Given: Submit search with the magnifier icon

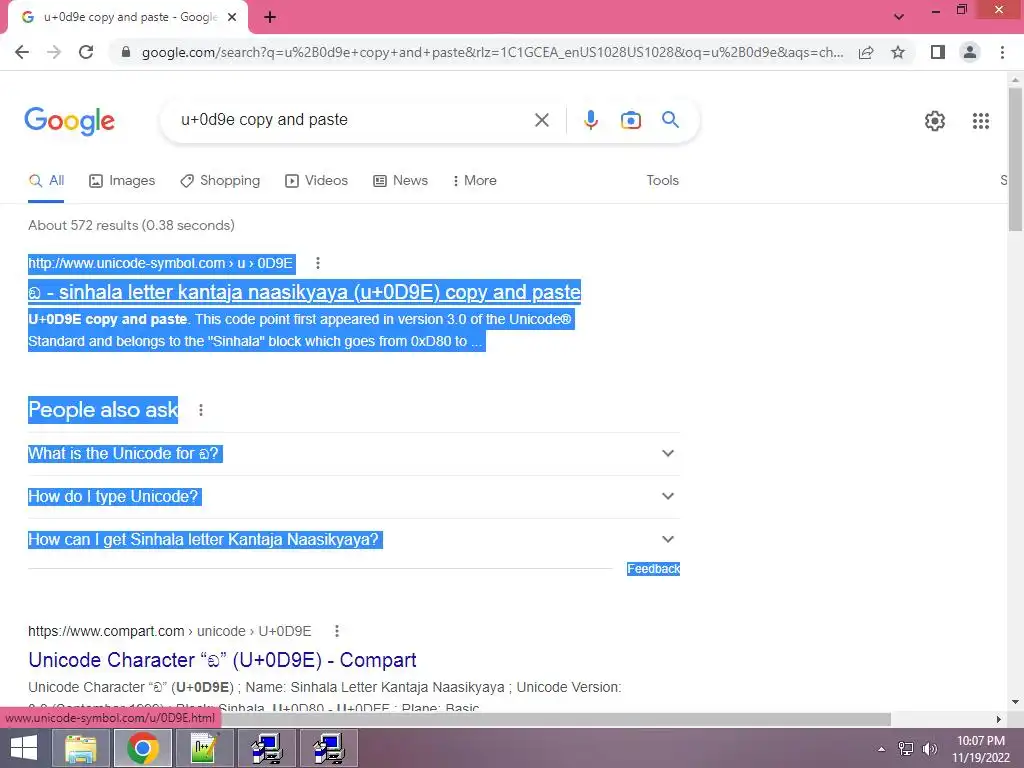Looking at the screenshot, I should pos(670,120).
